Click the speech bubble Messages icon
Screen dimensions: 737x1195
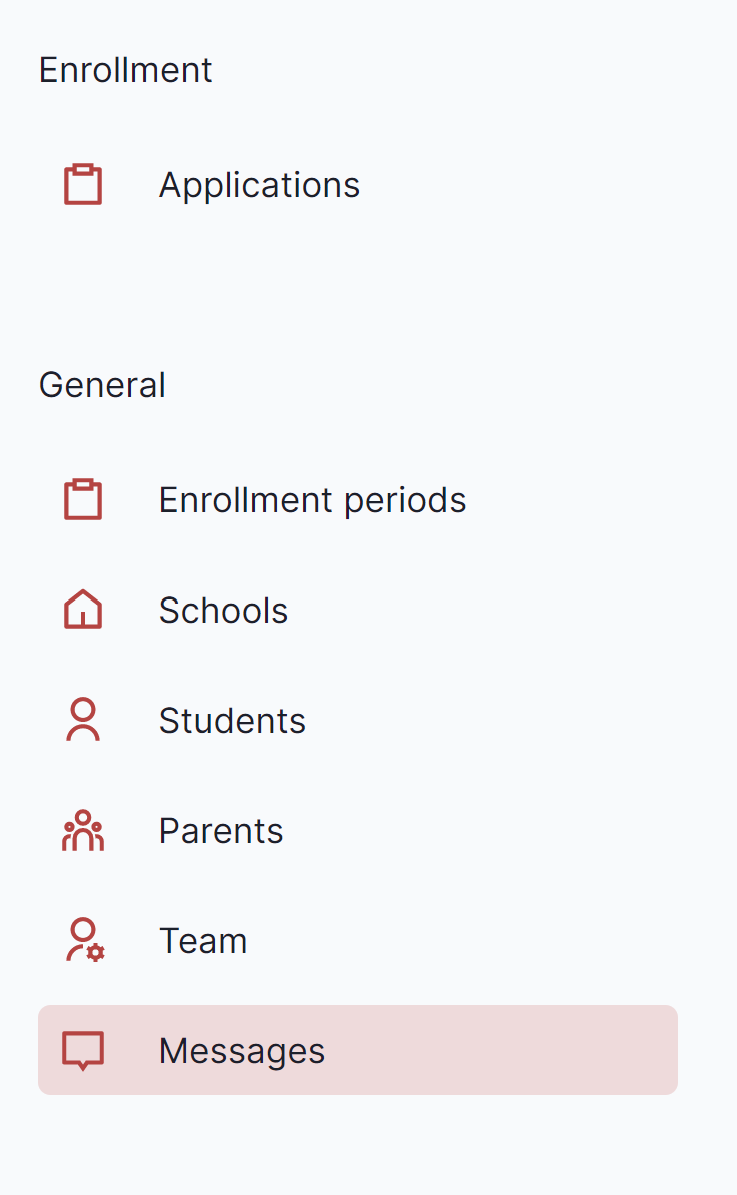pyautogui.click(x=83, y=1050)
